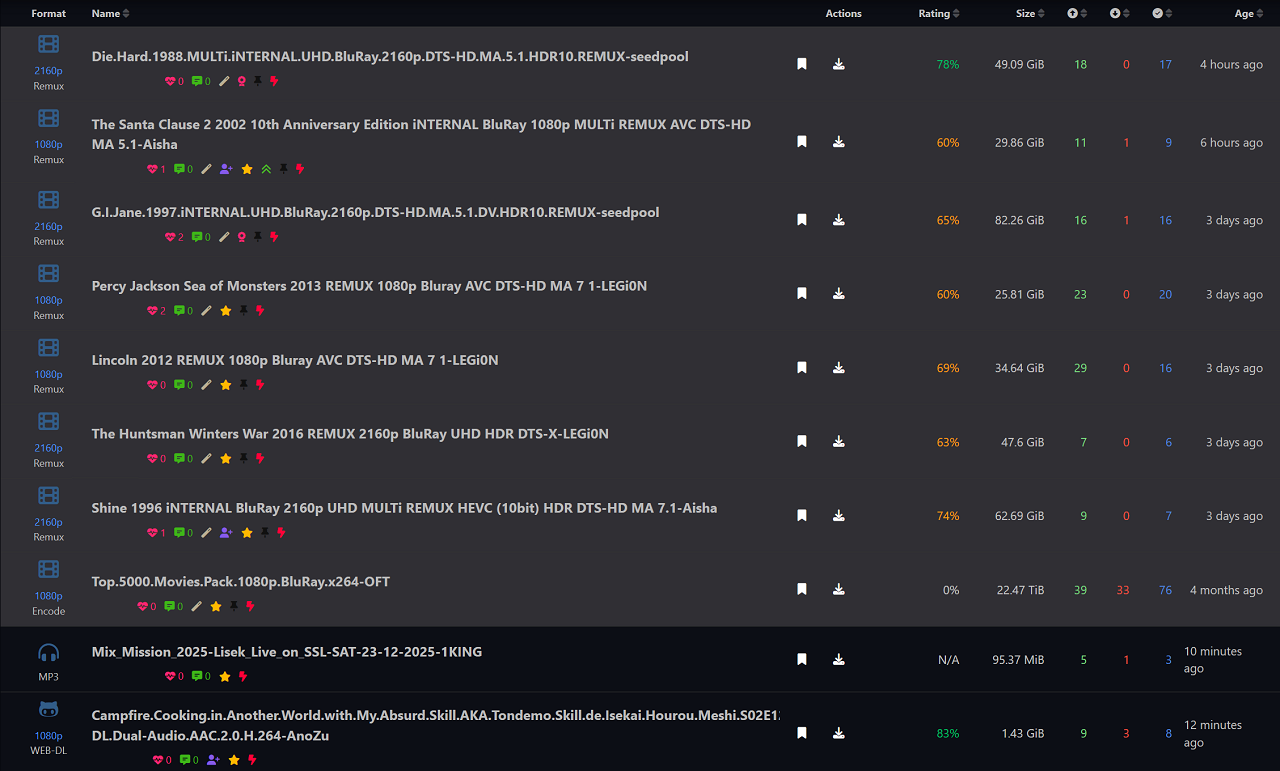Toggle bookmark on Shine 1996 torrent
Image resolution: width=1280 pixels, height=771 pixels.
pyautogui.click(x=802, y=516)
